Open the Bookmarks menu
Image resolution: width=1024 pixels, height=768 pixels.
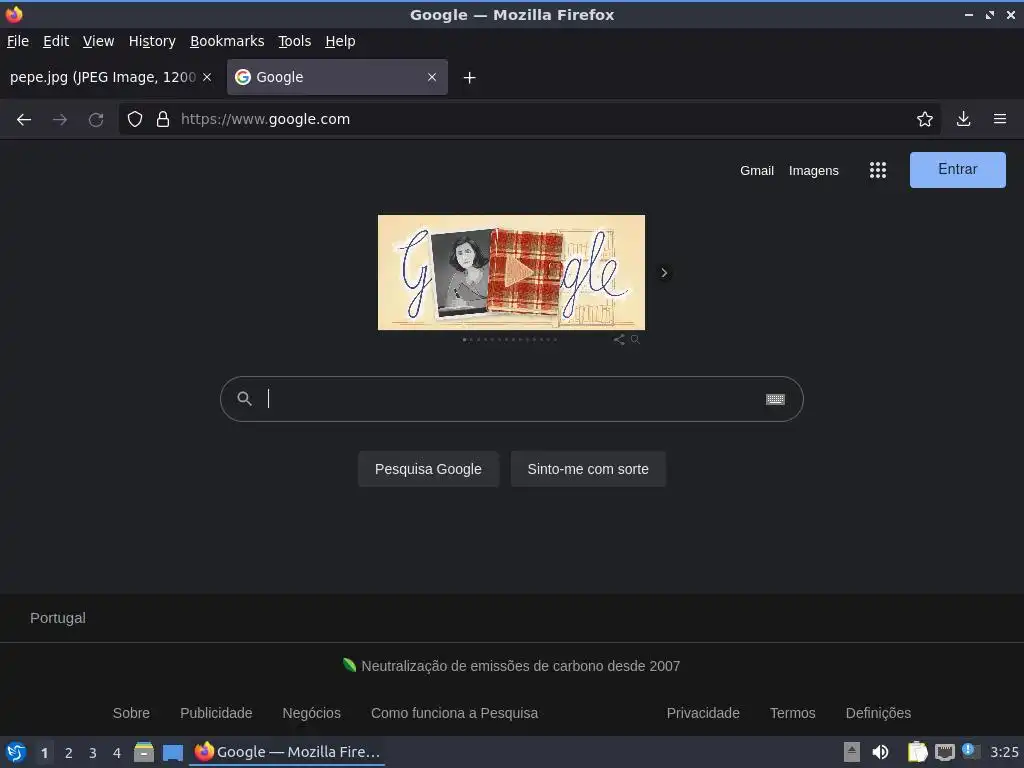coord(227,41)
